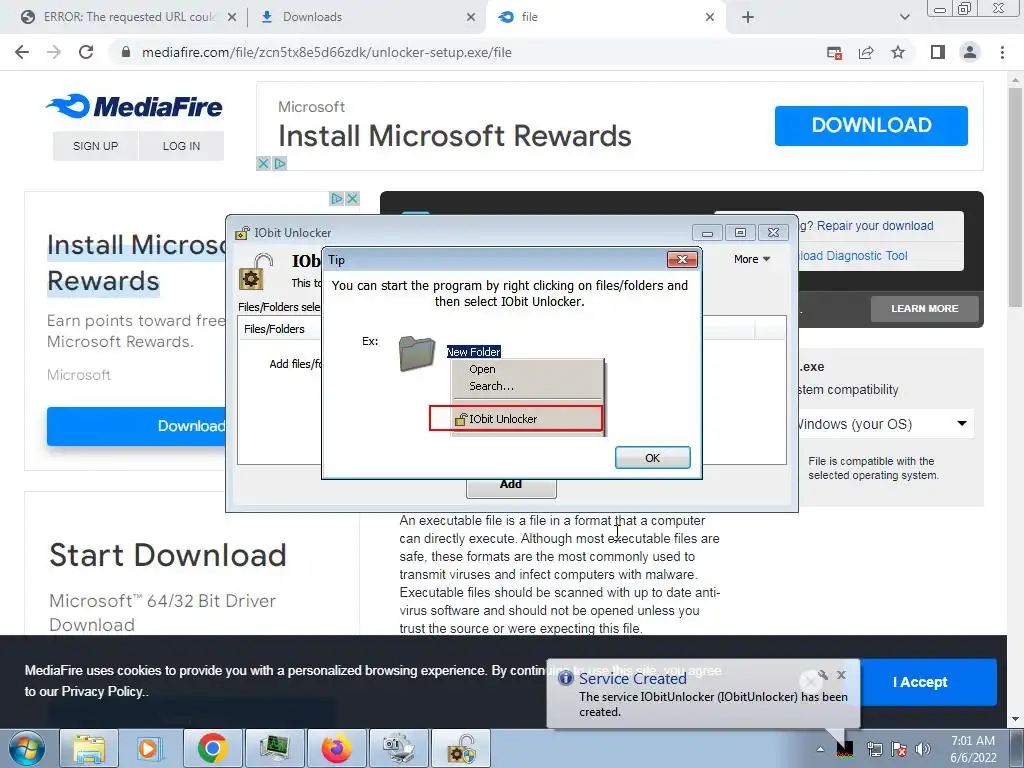This screenshot has width=1024, height=768.
Task: Click the site padlock security icon
Action: [x=126, y=52]
